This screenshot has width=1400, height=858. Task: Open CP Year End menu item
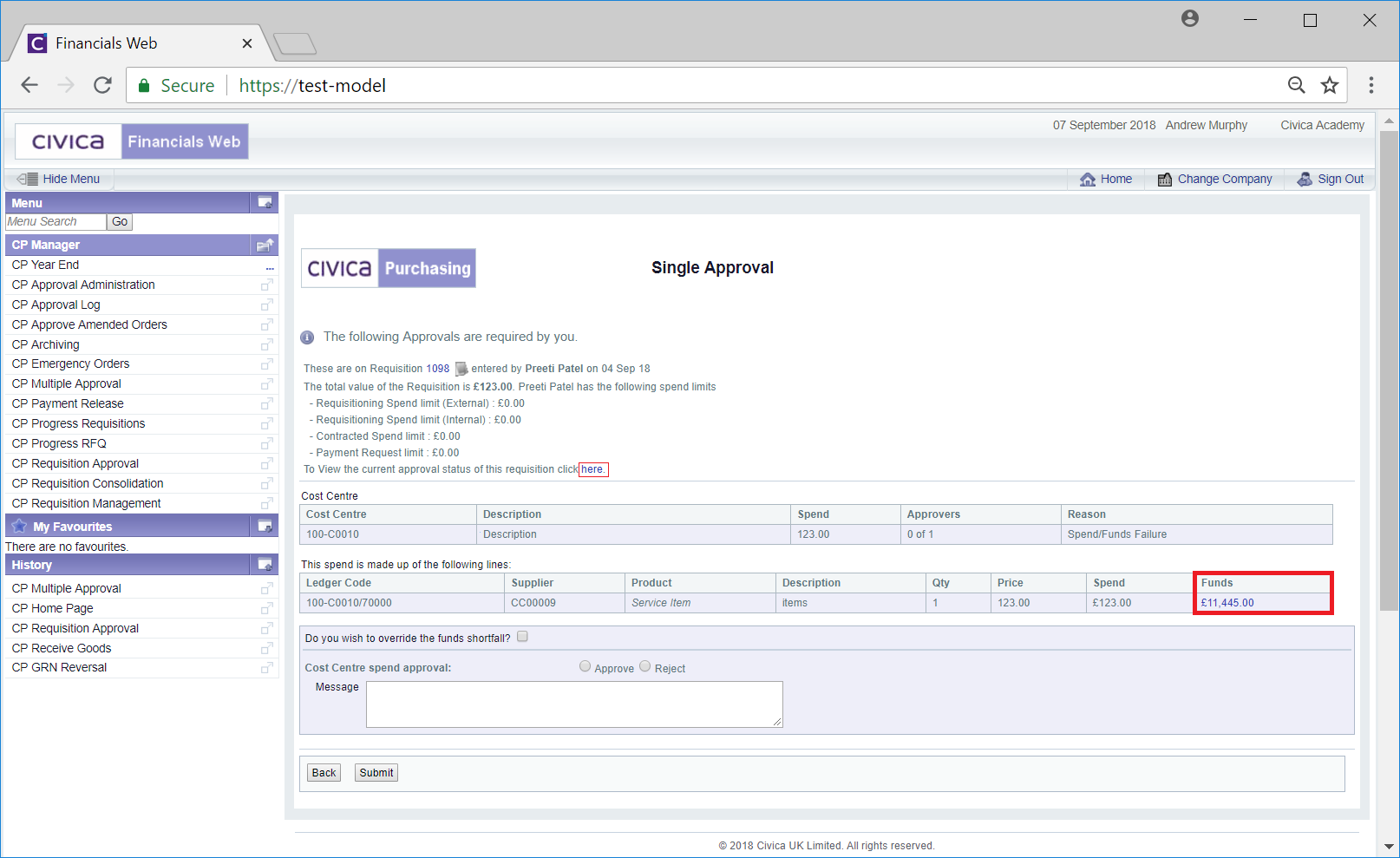[x=45, y=265]
